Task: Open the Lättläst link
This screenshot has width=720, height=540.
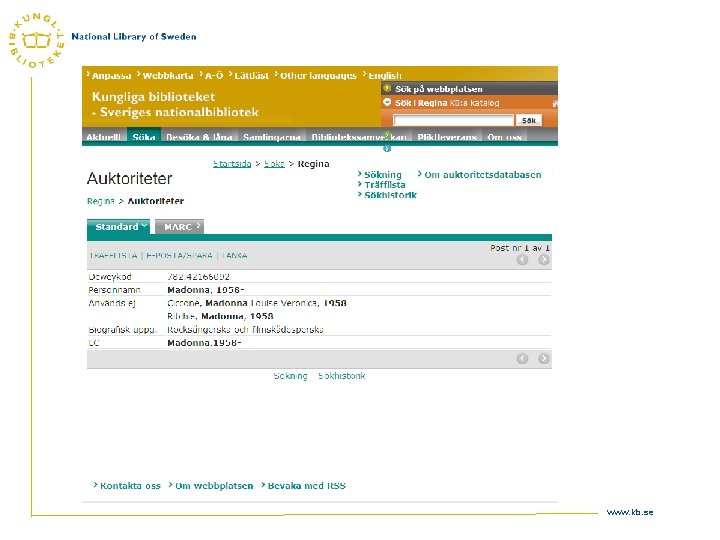Action: coord(252,76)
